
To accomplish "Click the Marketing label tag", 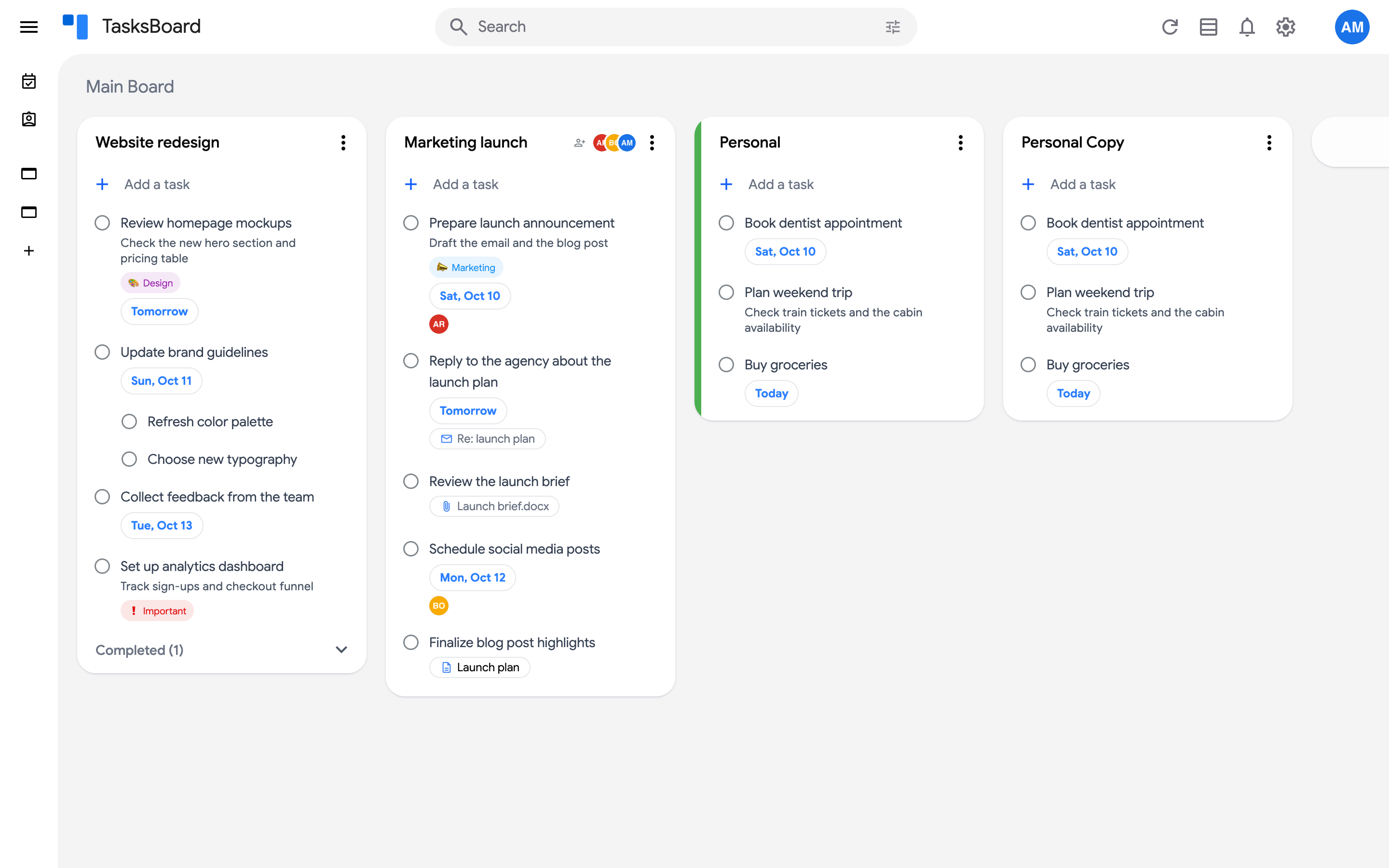I will coord(466,267).
